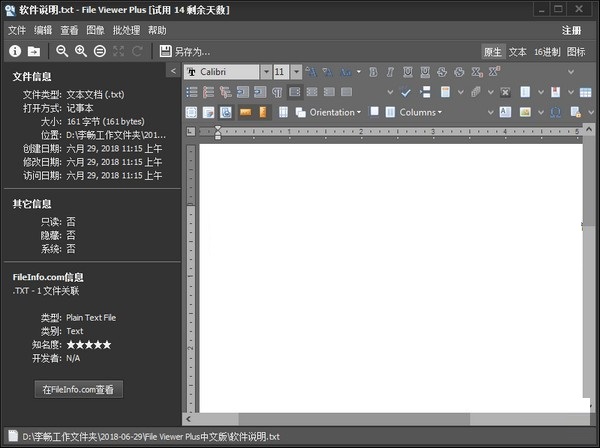Click the insert table icon
This screenshot has width=600, height=448.
pos(585,92)
